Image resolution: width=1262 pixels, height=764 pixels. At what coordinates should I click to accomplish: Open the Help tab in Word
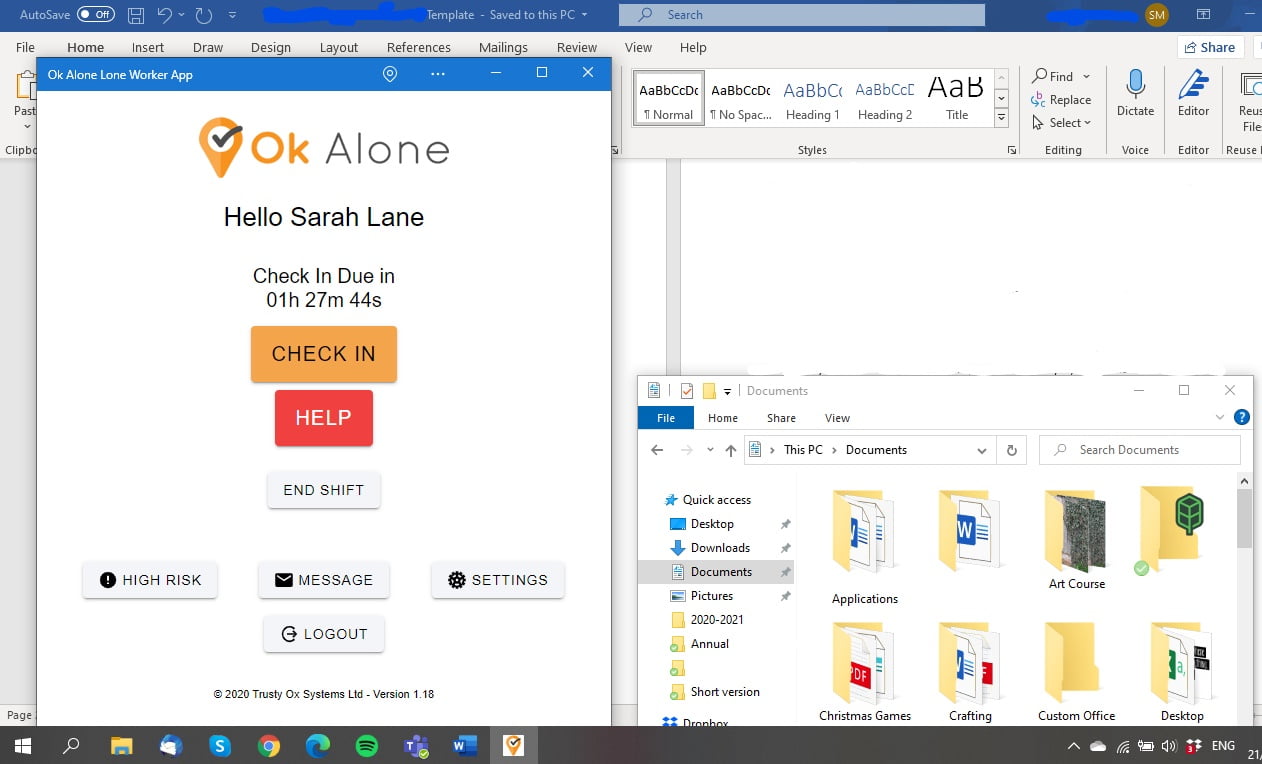pyautogui.click(x=693, y=47)
